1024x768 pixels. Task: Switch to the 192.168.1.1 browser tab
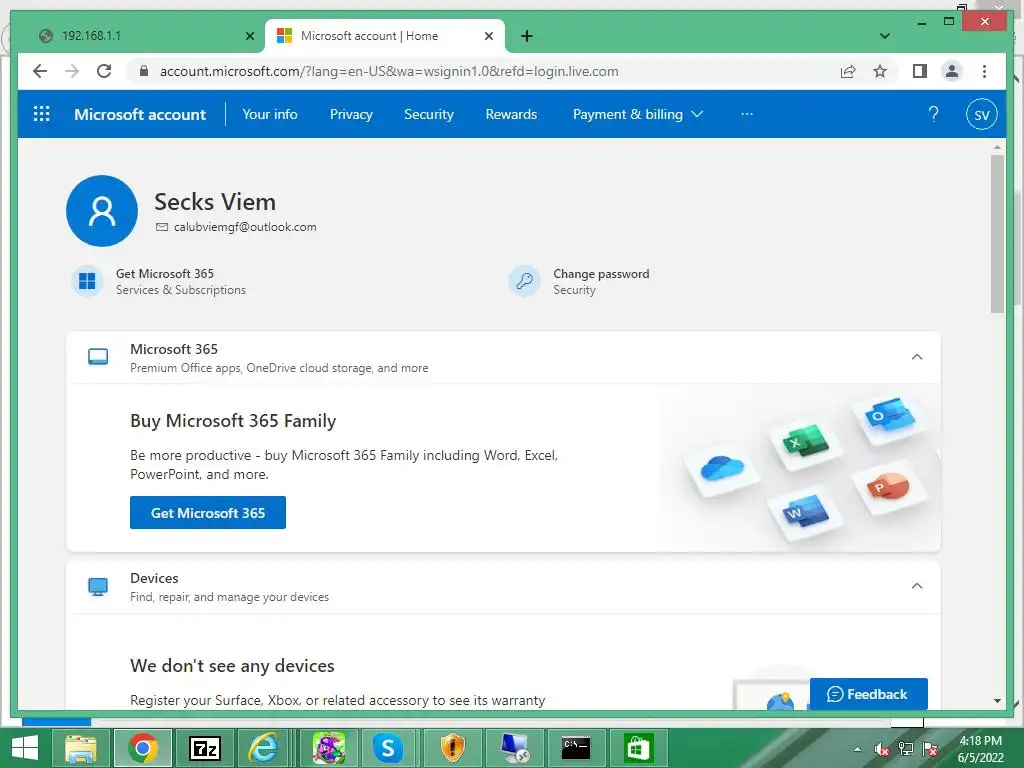point(140,36)
